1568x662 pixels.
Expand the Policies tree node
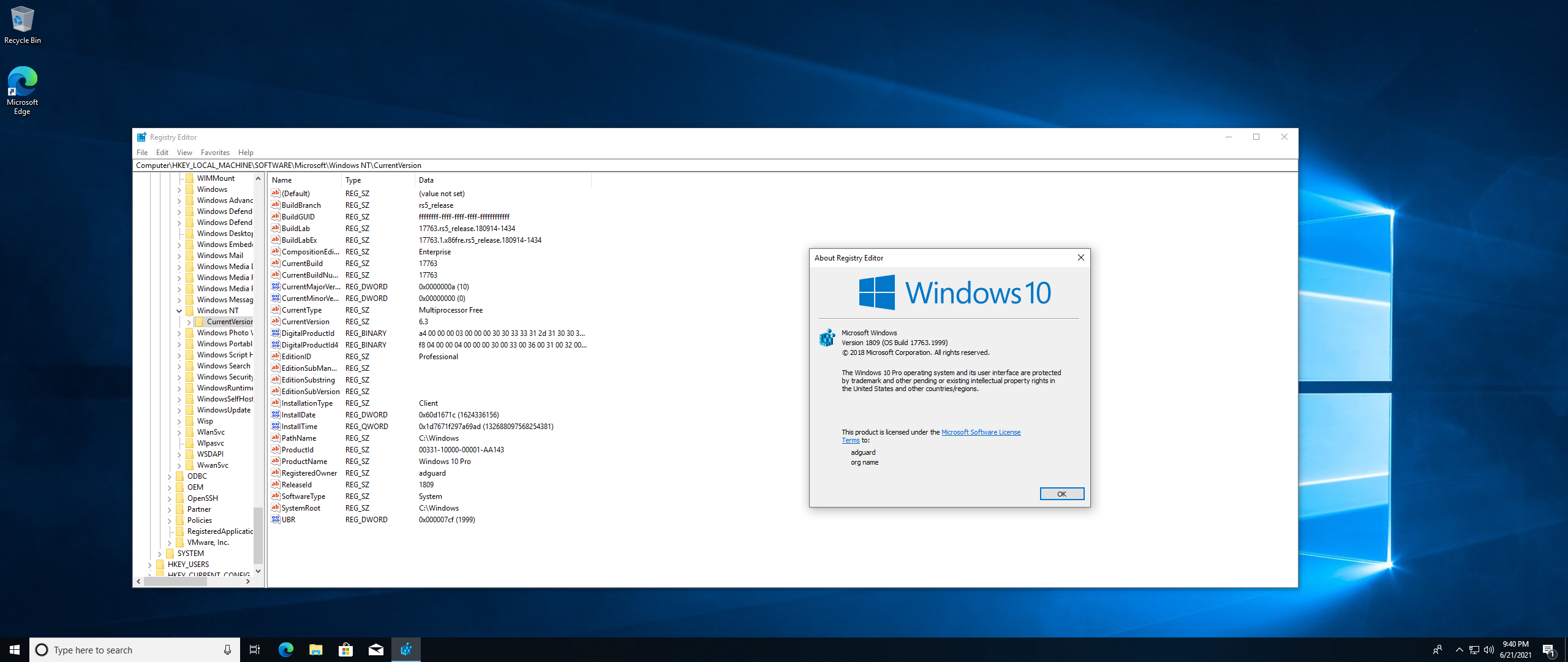(170, 520)
